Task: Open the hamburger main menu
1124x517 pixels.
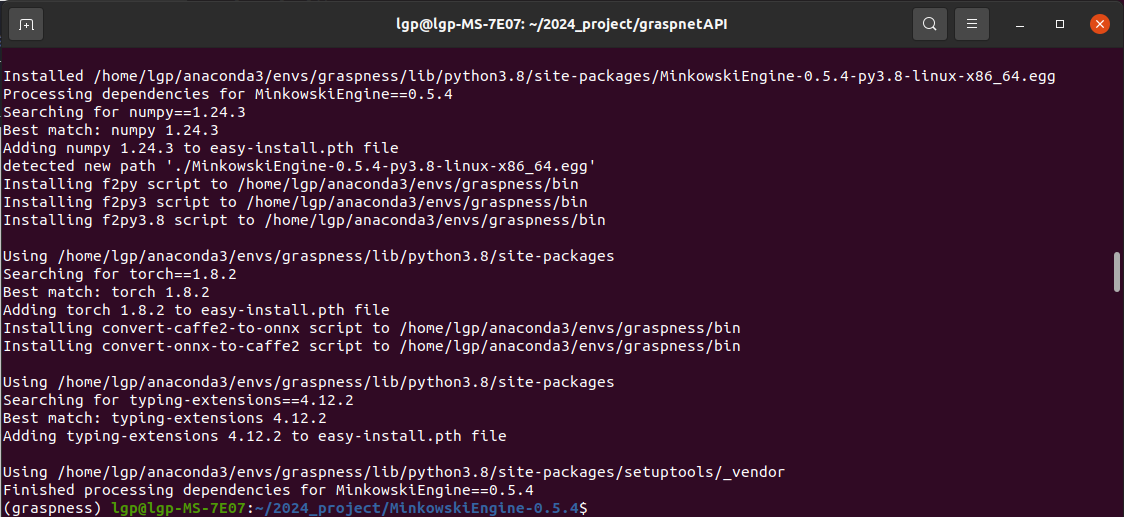Action: point(972,24)
